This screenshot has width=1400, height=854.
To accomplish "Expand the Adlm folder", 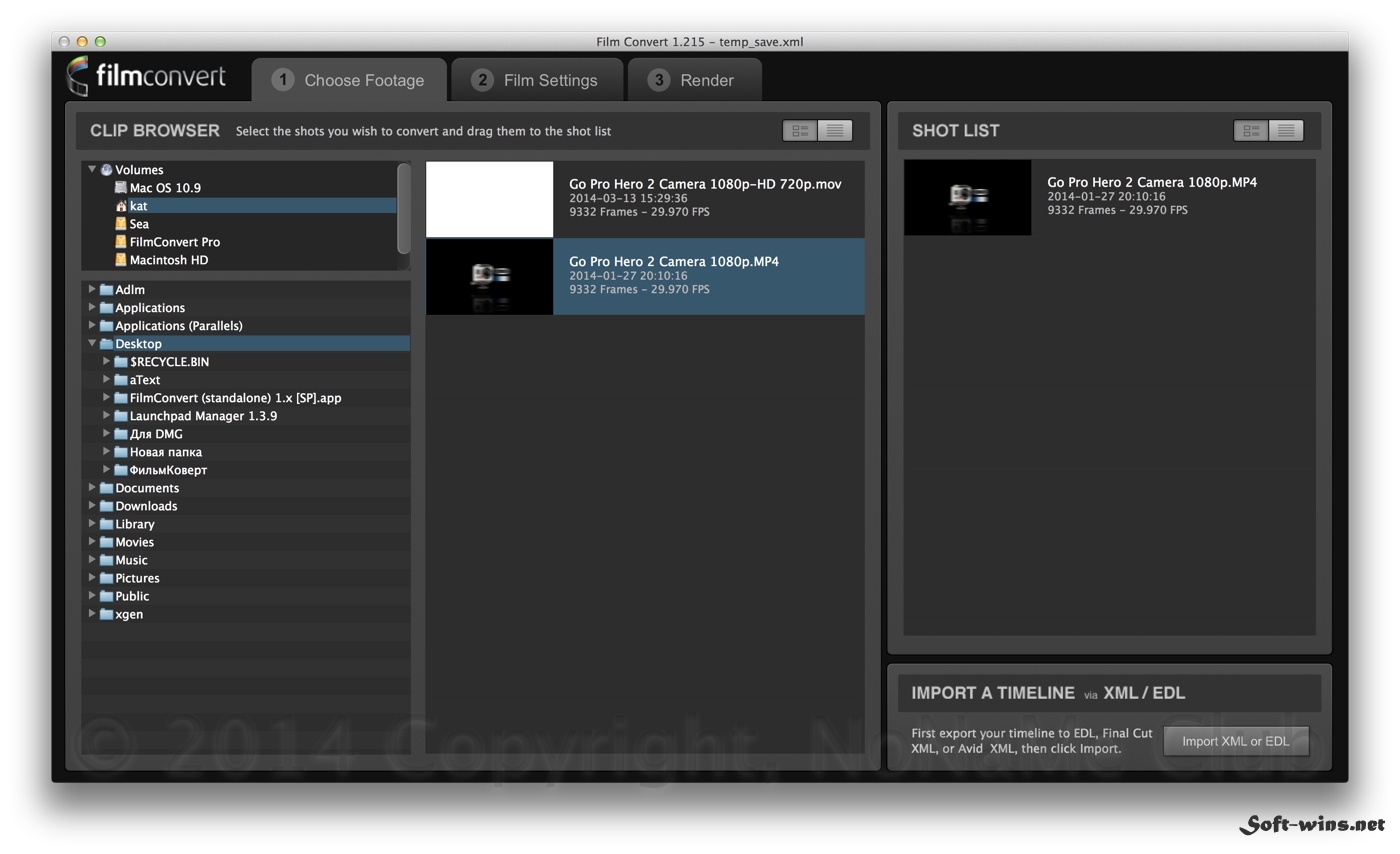I will [x=92, y=289].
